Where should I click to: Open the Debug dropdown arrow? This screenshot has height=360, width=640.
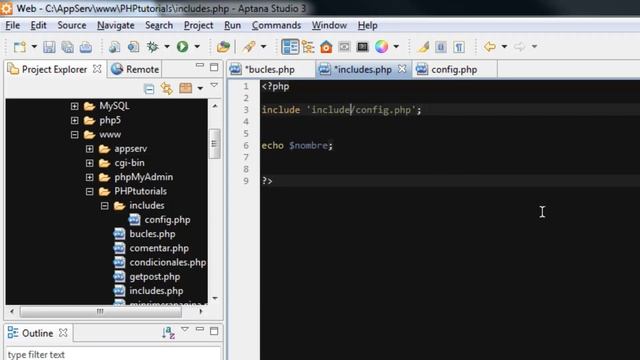coord(167,47)
